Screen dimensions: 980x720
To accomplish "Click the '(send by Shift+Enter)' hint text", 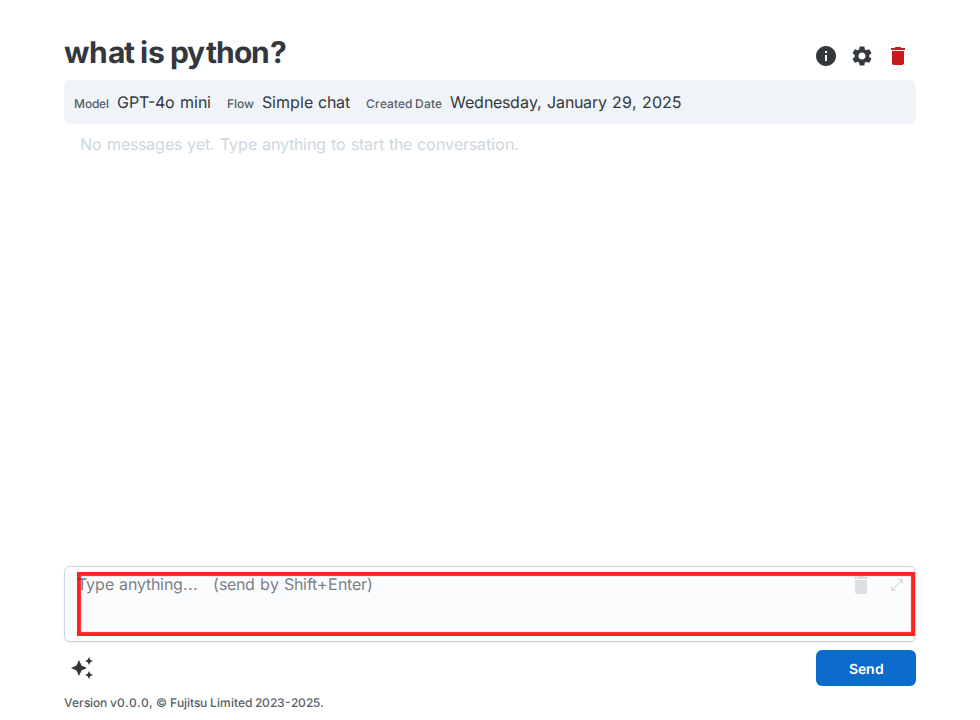I will pos(292,585).
